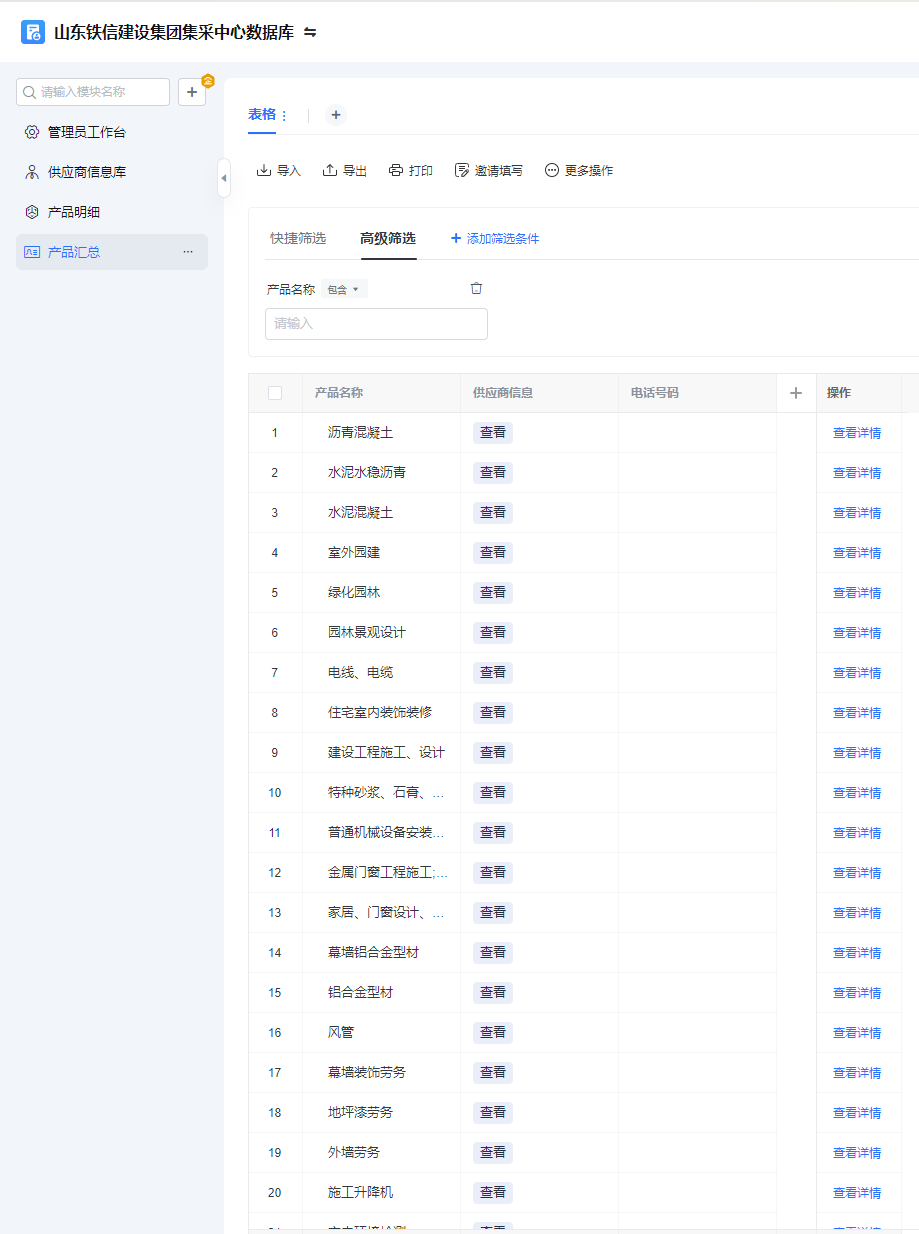Open the 包含 condition dropdown
Image resolution: width=919 pixels, height=1234 pixels.
344,289
